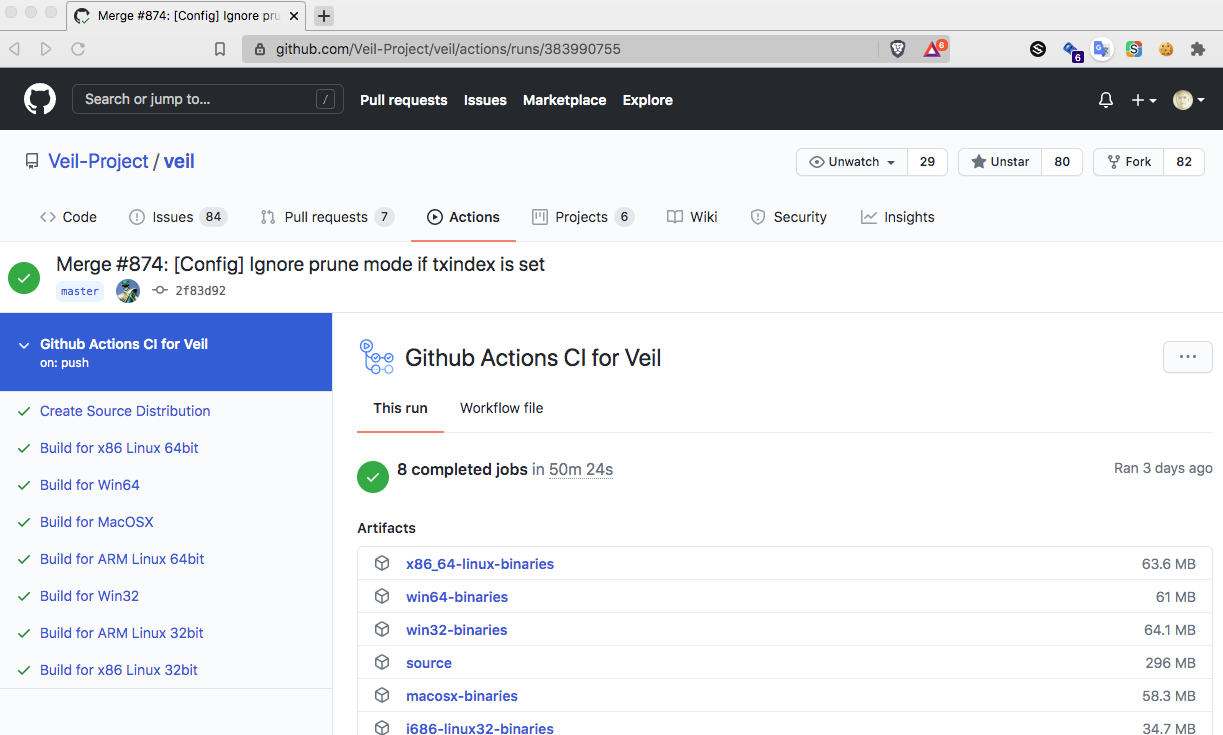1223x735 pixels.
Task: Click the browser forward arrow
Action: pos(46,48)
